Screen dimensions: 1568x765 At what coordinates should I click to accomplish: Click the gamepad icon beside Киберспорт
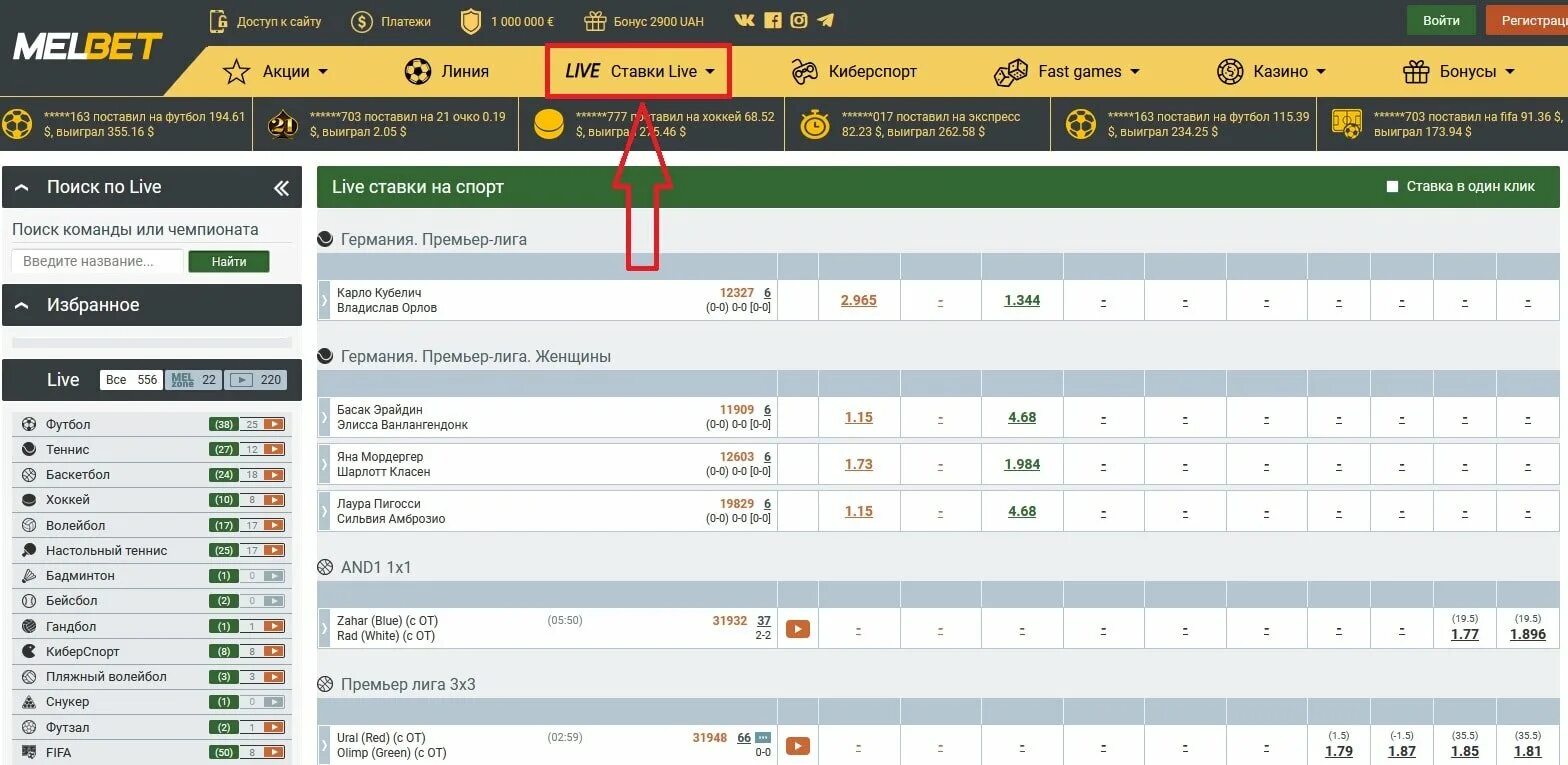[804, 71]
